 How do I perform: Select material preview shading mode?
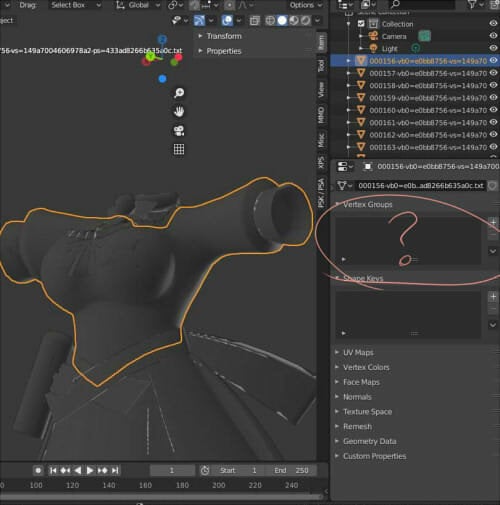(294, 21)
